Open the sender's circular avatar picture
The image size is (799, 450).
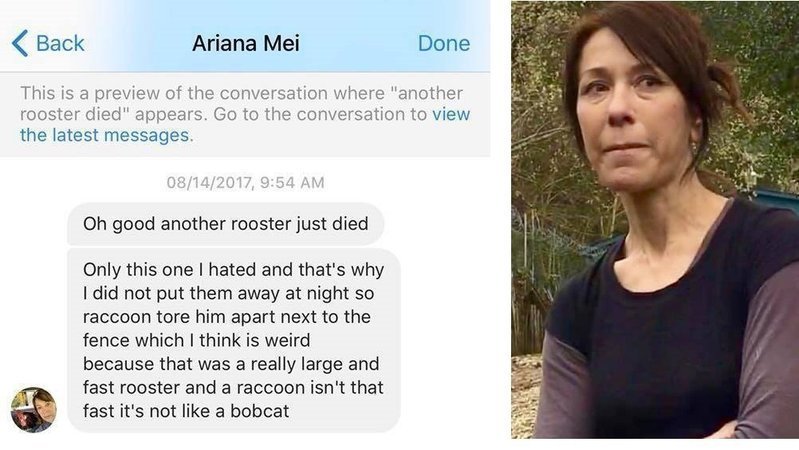tap(34, 410)
